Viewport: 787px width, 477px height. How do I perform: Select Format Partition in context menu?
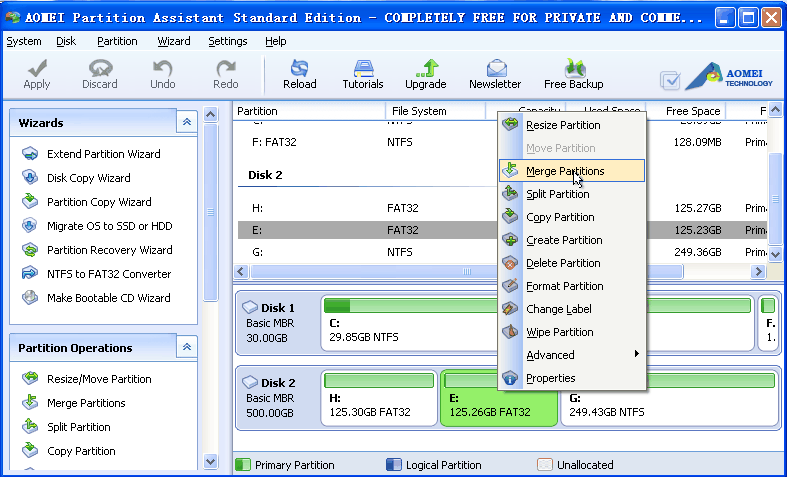572,286
